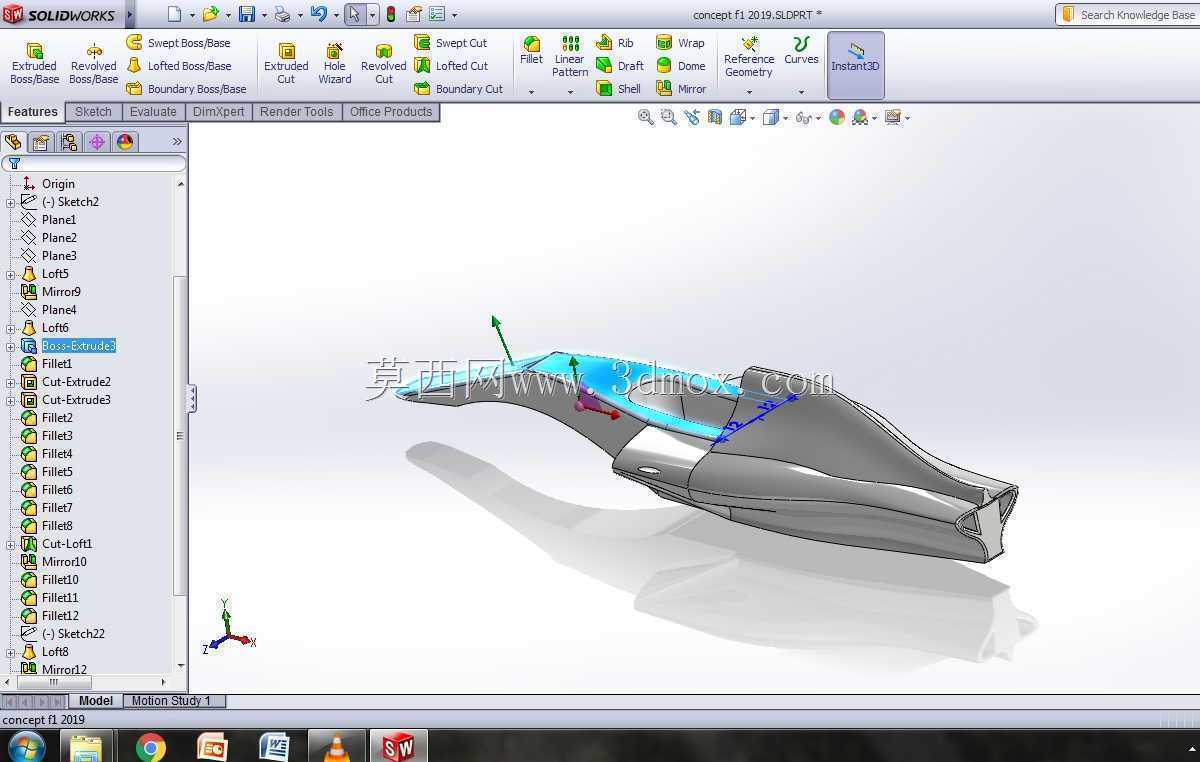Use the Wrap feature

point(681,43)
